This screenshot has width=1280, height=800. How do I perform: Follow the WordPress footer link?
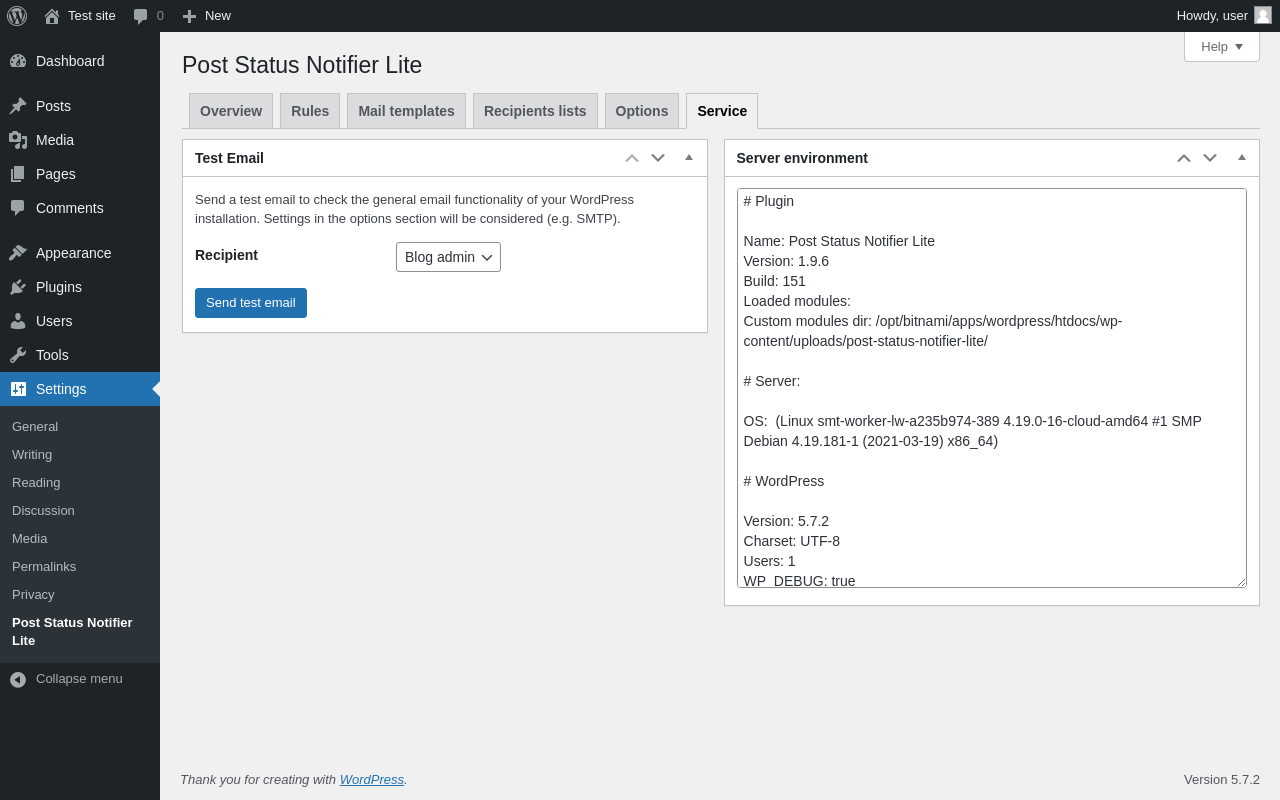[371, 780]
